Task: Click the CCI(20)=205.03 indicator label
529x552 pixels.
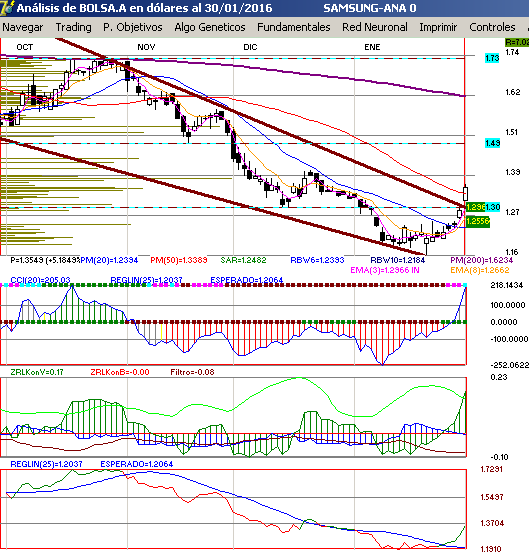Action: coord(40,280)
